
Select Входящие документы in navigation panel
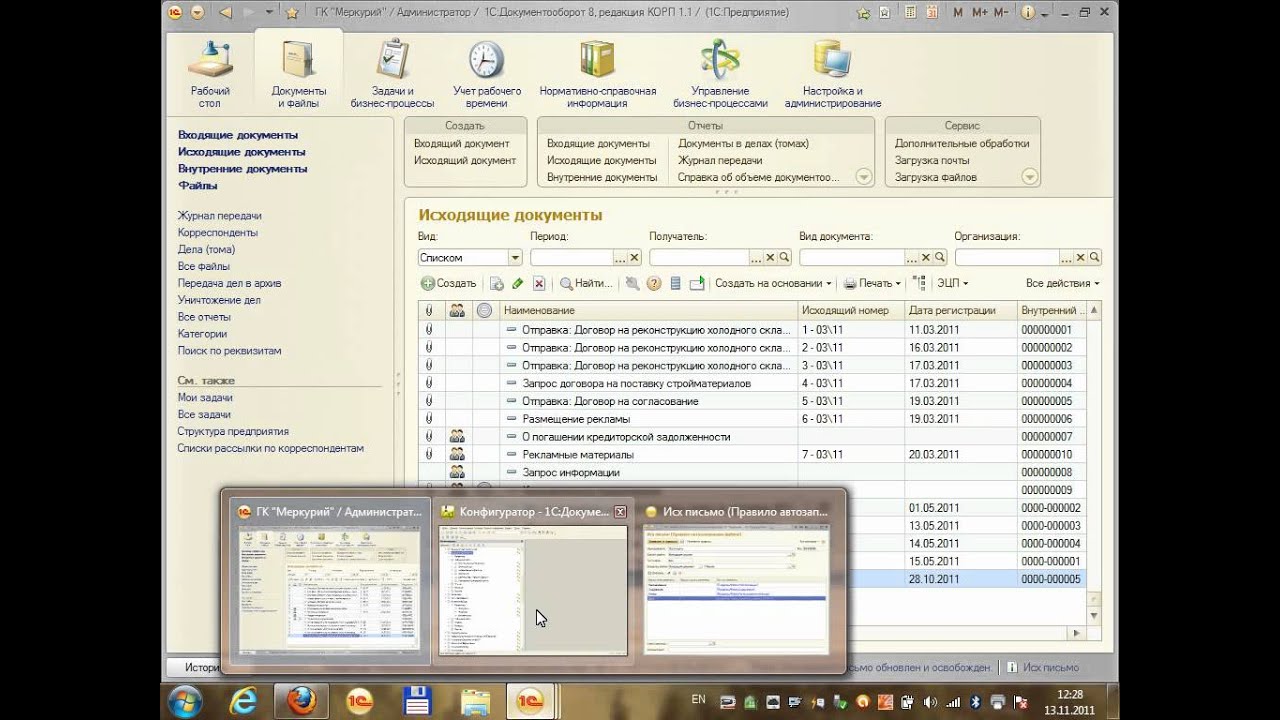pyautogui.click(x=238, y=134)
